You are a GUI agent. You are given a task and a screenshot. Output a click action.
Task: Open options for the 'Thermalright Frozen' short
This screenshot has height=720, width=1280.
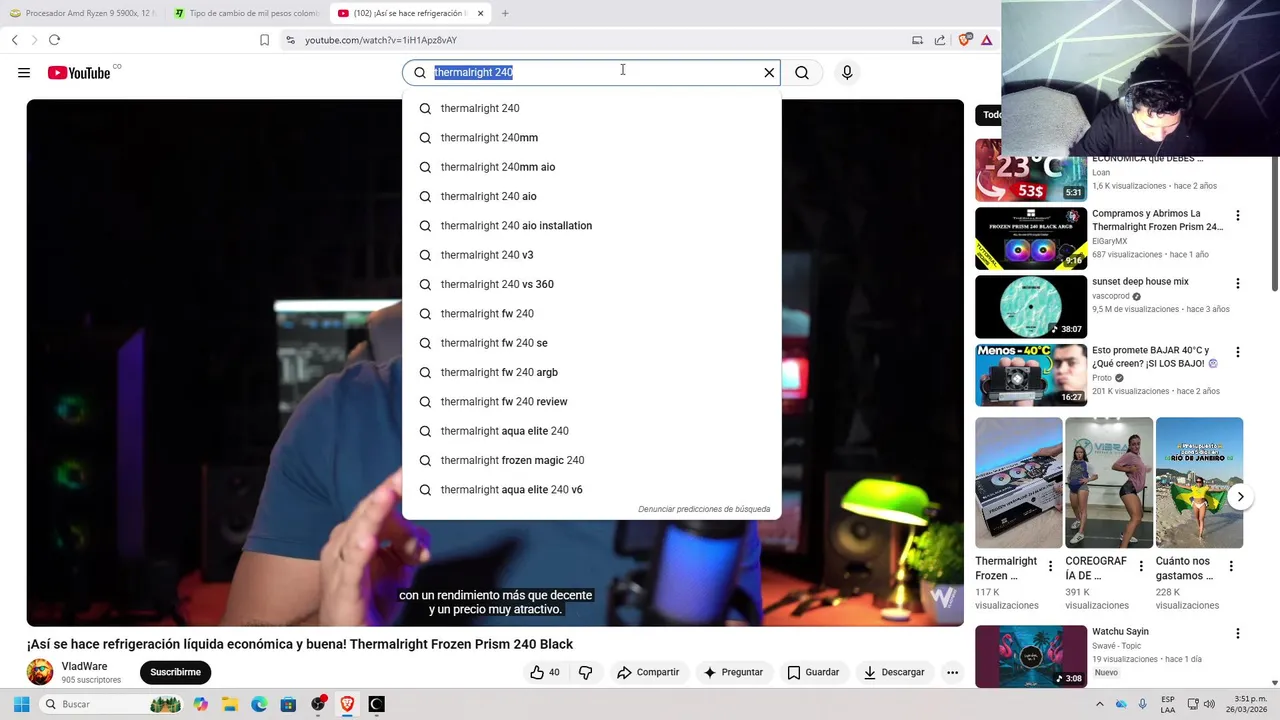click(x=1050, y=566)
